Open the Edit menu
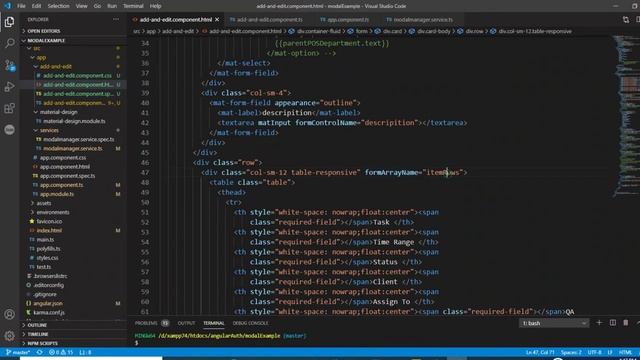The height and width of the screenshot is (360, 640). tap(36, 6)
